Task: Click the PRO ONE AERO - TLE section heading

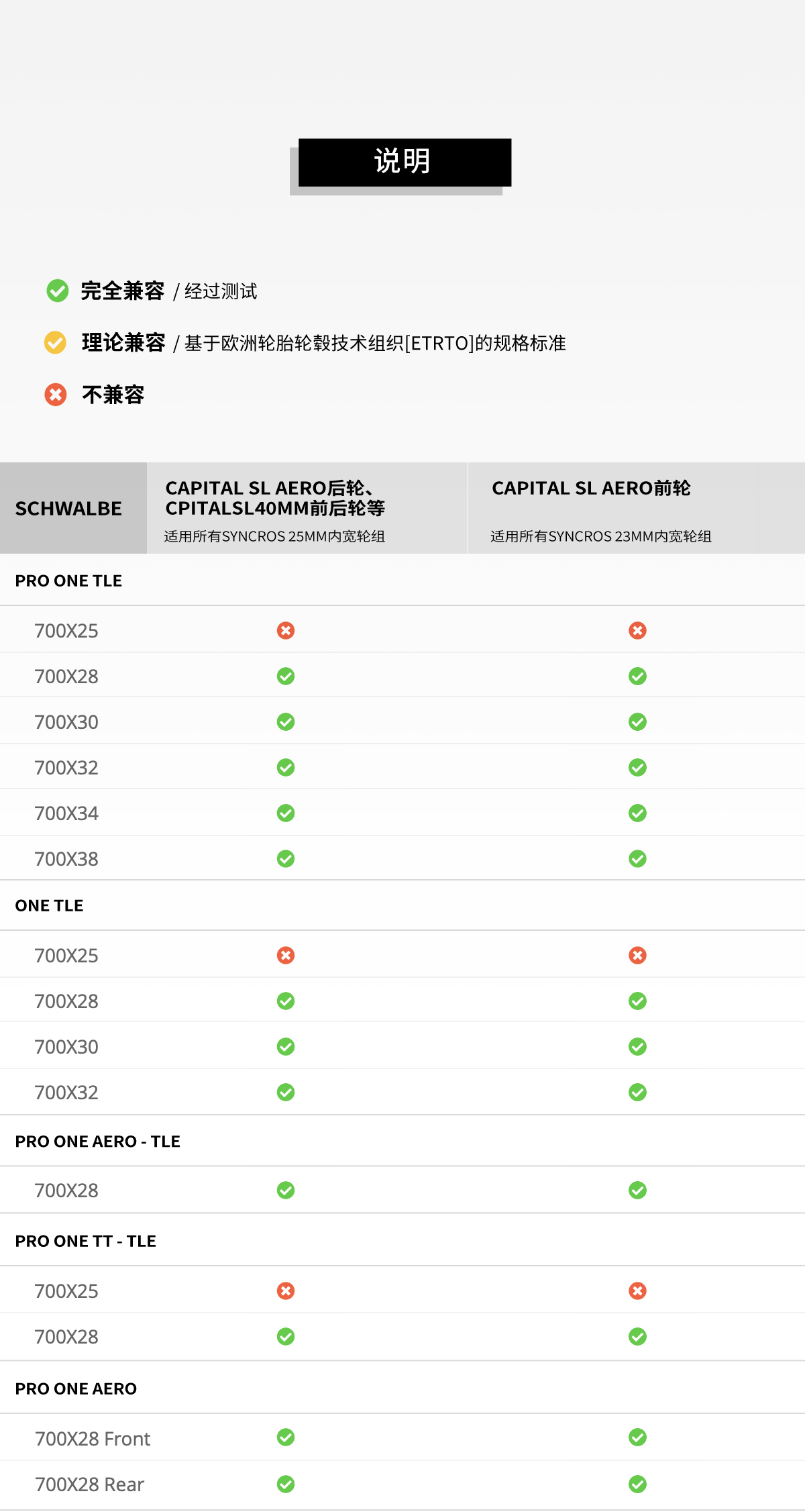Action: pyautogui.click(x=98, y=1142)
